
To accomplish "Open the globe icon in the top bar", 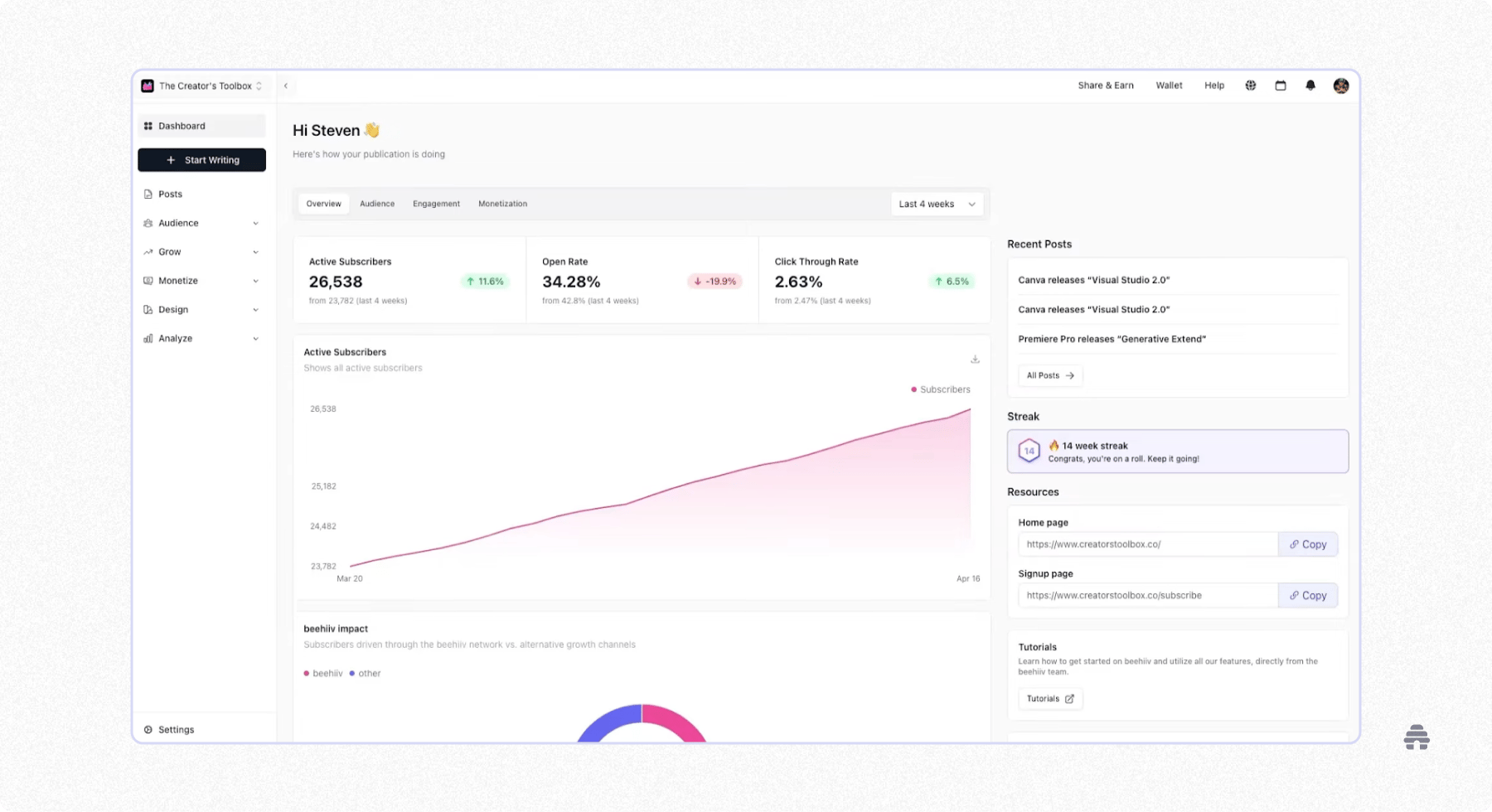I will pyautogui.click(x=1250, y=85).
